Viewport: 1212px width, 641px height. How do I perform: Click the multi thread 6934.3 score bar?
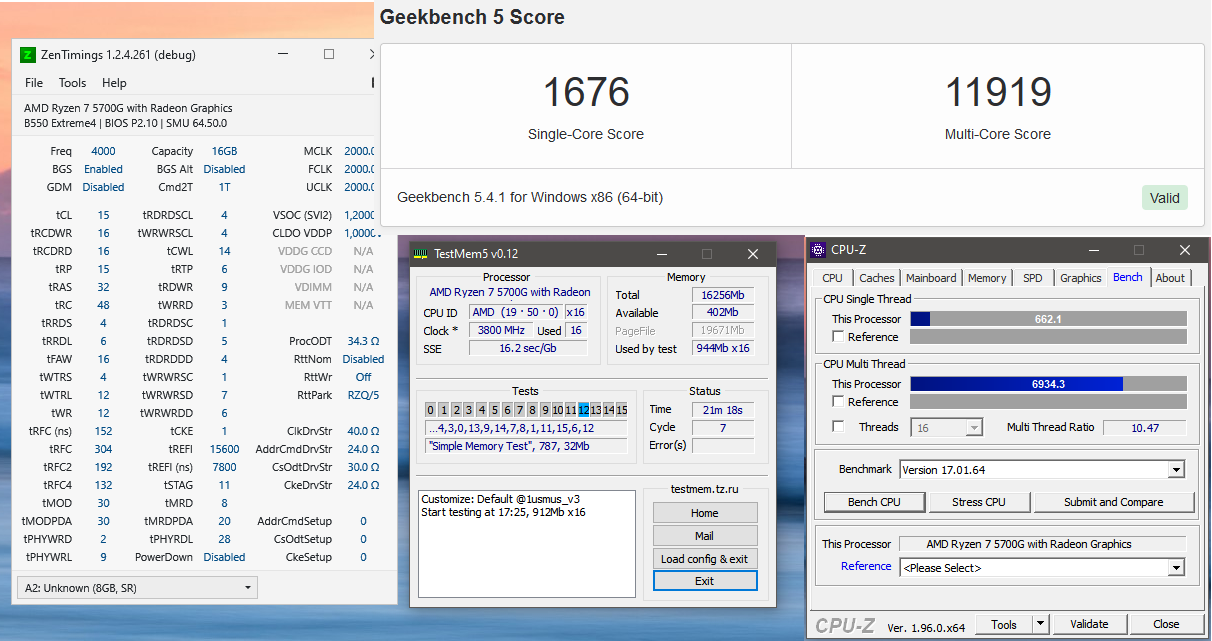point(1048,384)
